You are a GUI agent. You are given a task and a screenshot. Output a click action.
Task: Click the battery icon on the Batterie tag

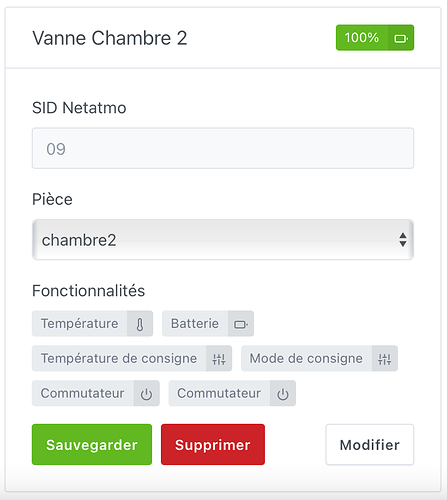pos(241,324)
